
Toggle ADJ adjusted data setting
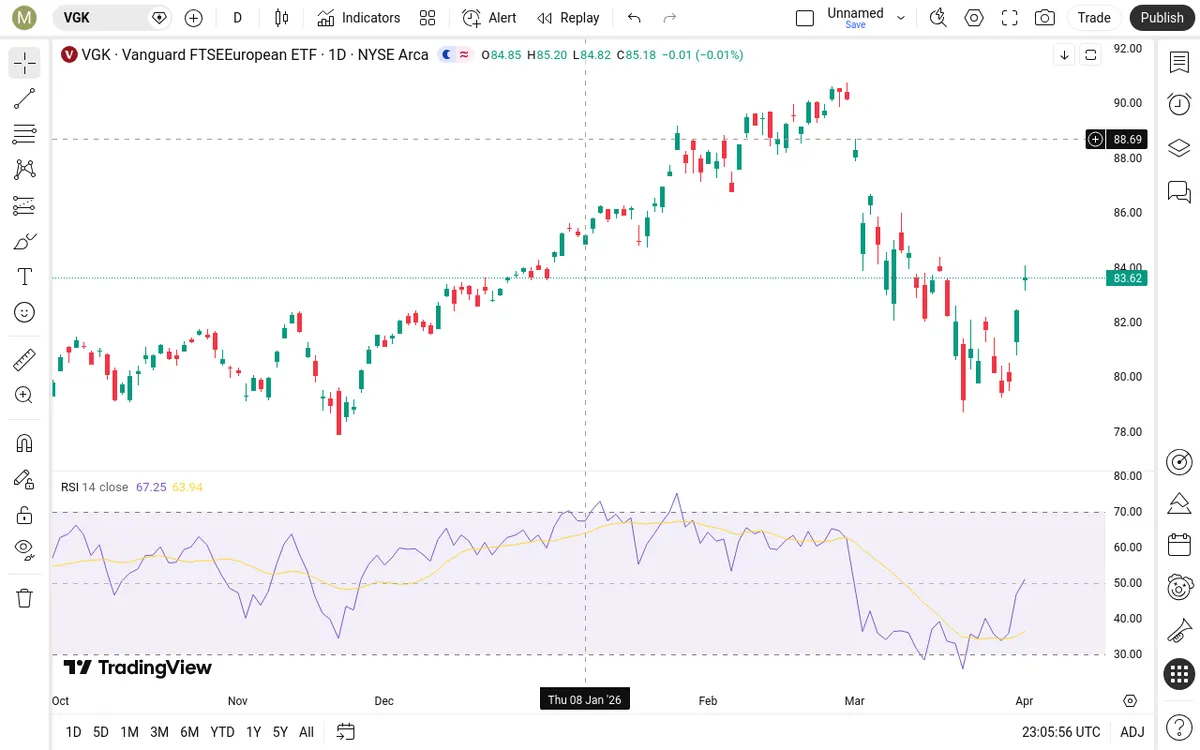(x=1132, y=732)
